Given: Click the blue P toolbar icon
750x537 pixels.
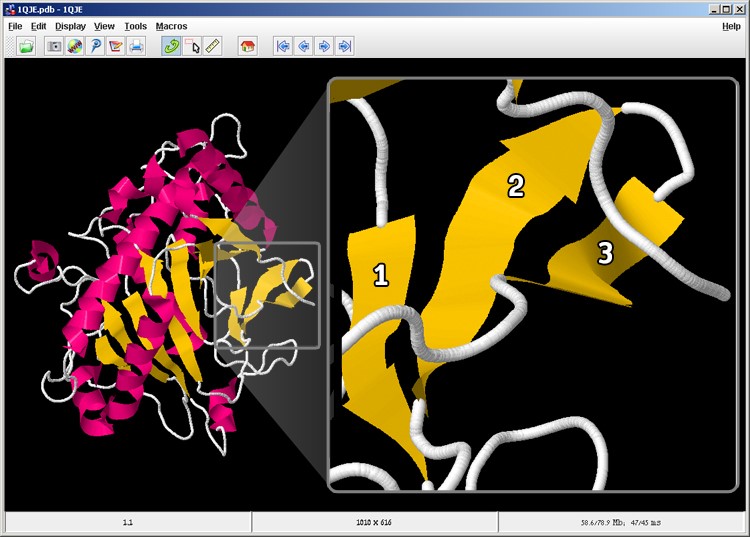Looking at the screenshot, I should [95, 46].
